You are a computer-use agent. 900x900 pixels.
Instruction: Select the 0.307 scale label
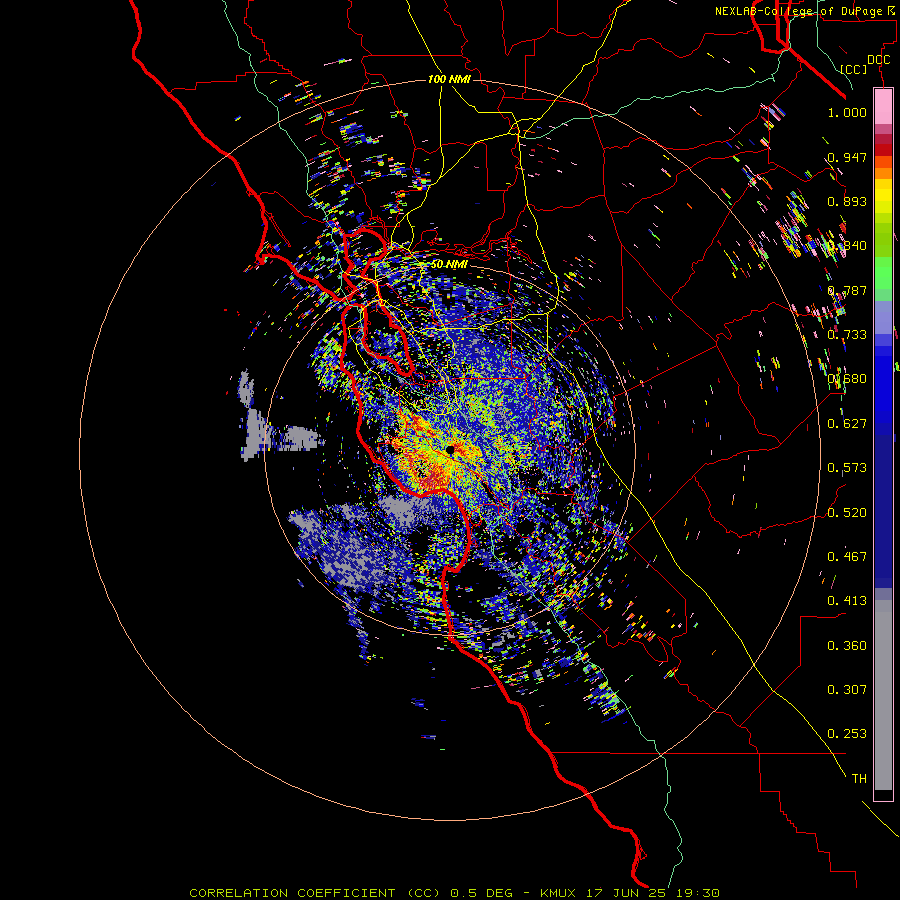(847, 690)
